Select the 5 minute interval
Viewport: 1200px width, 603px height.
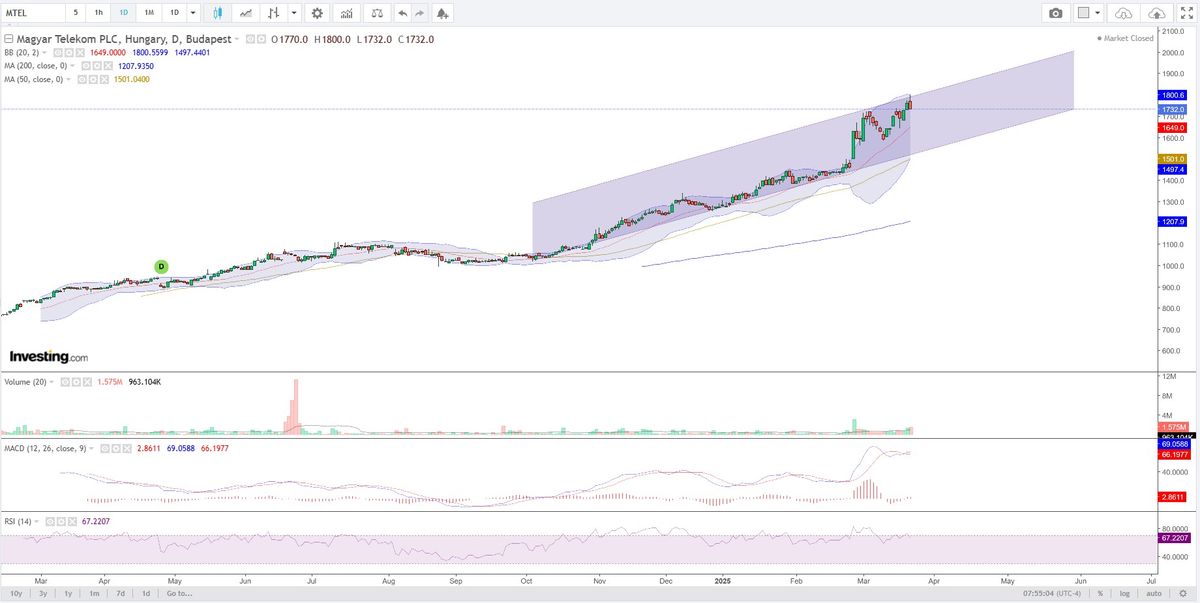[75, 13]
